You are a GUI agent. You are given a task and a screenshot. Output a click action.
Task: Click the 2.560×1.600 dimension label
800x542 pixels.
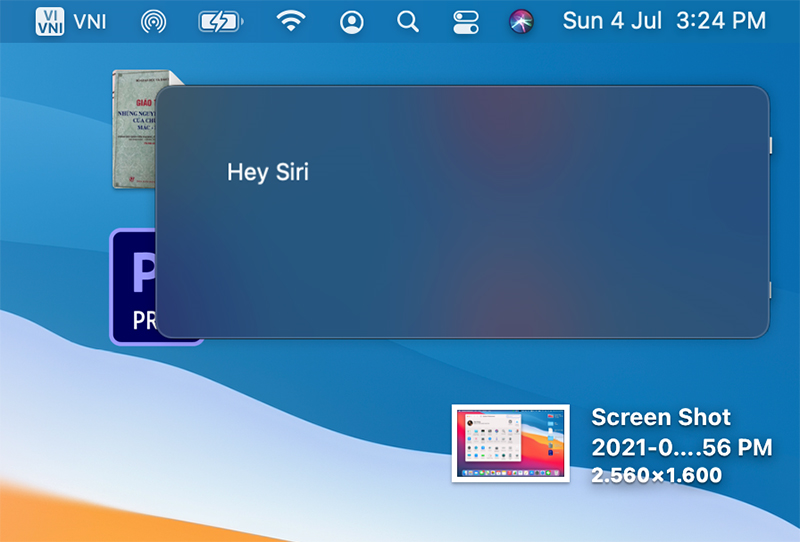click(x=656, y=475)
